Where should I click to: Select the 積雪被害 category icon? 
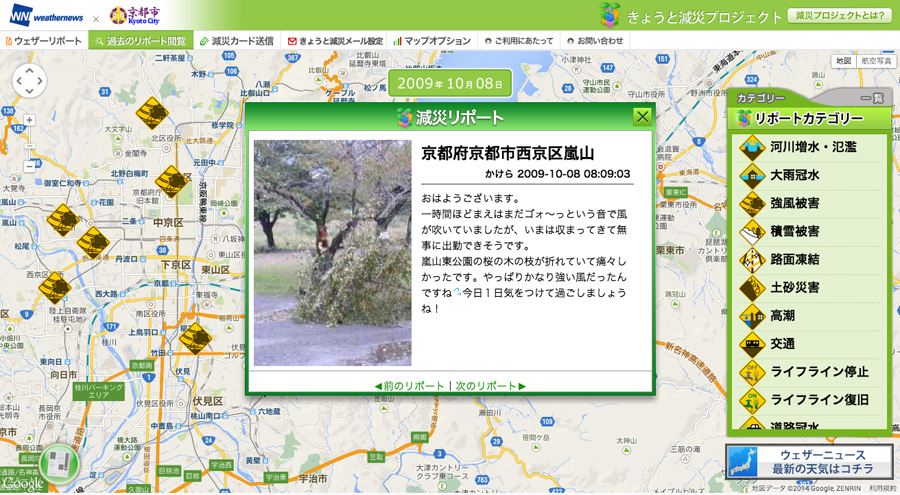pyautogui.click(x=751, y=232)
